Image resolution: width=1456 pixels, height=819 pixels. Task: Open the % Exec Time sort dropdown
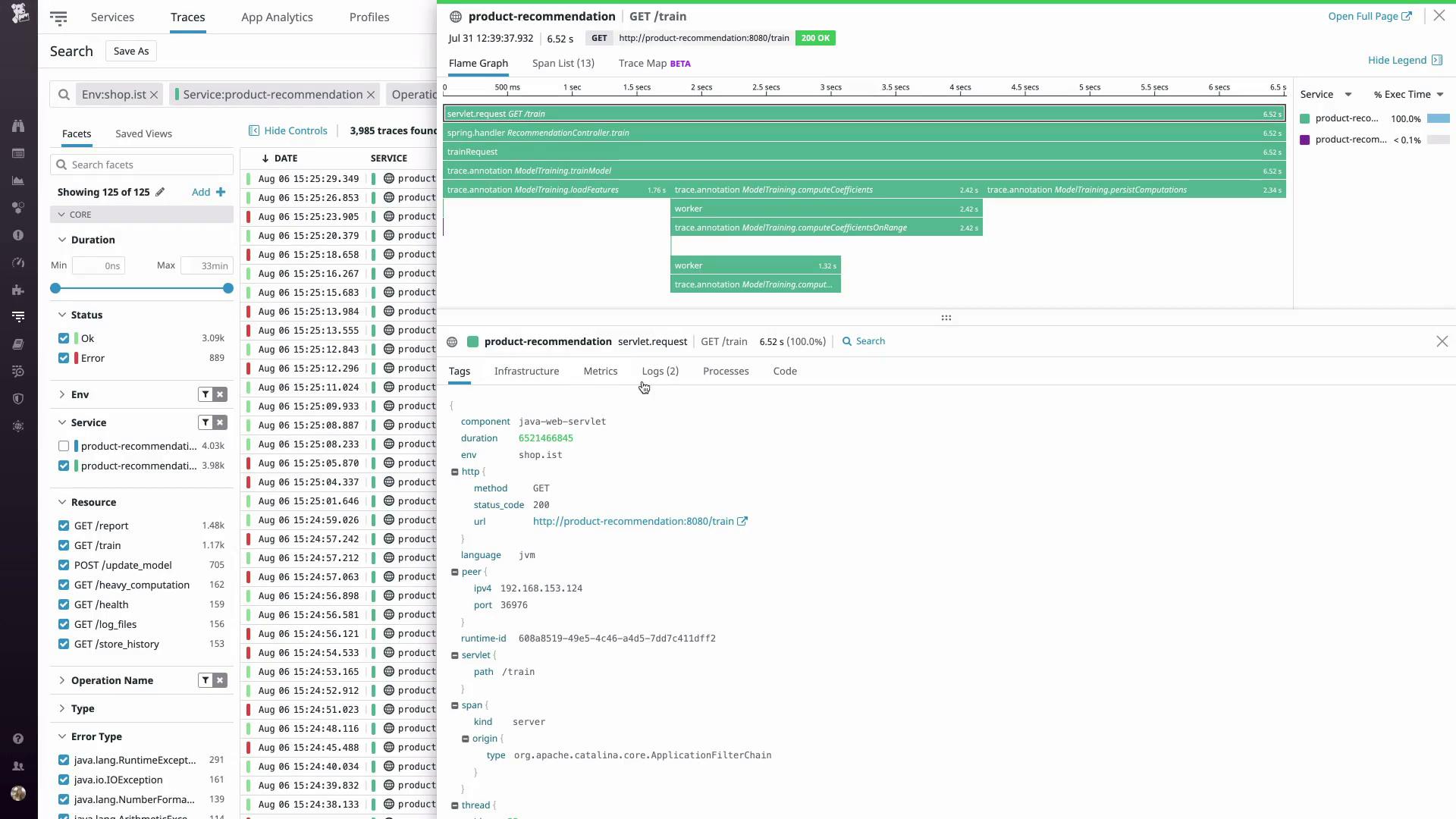tap(1408, 94)
